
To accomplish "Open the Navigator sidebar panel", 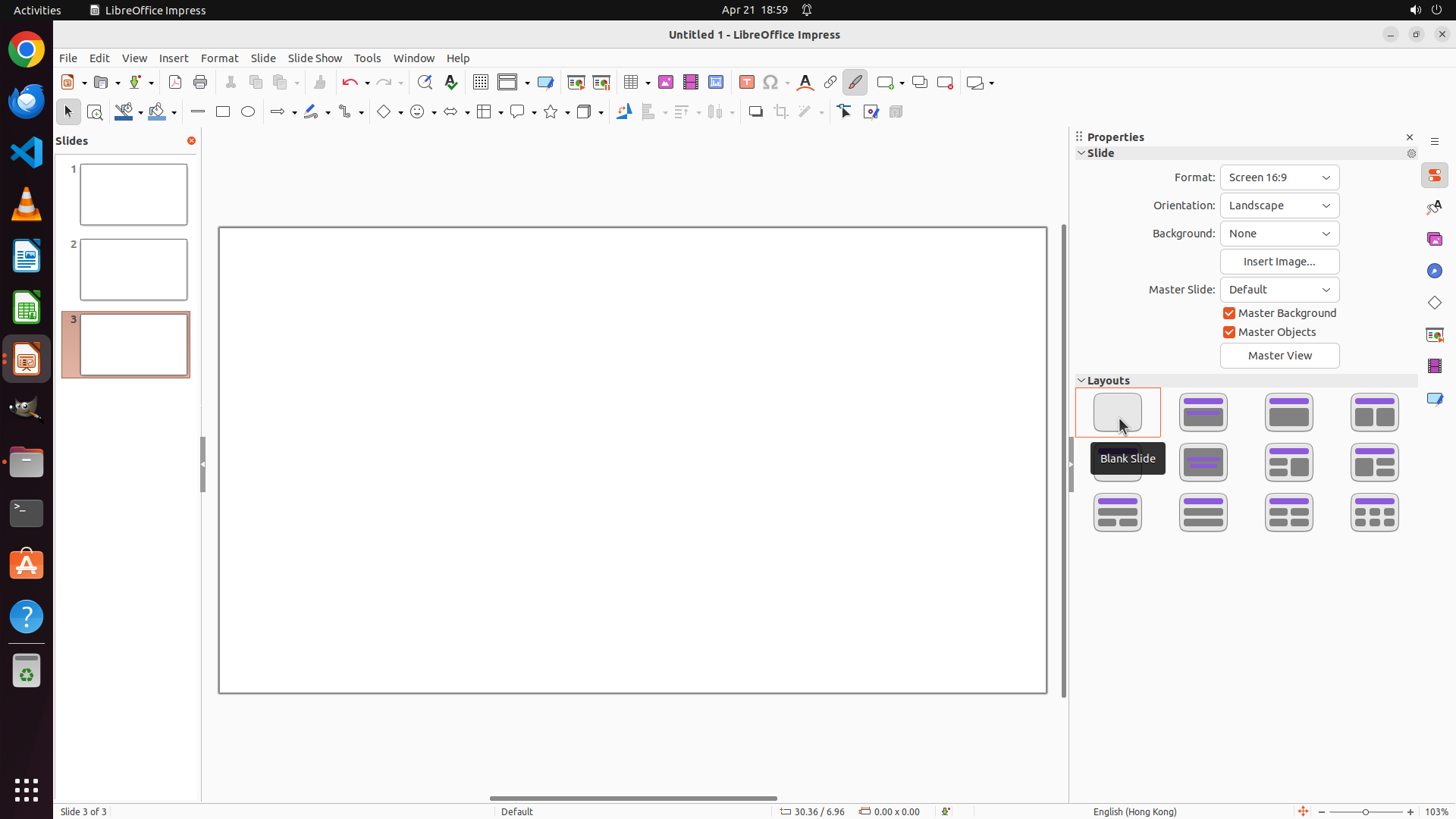I will tap(1435, 271).
